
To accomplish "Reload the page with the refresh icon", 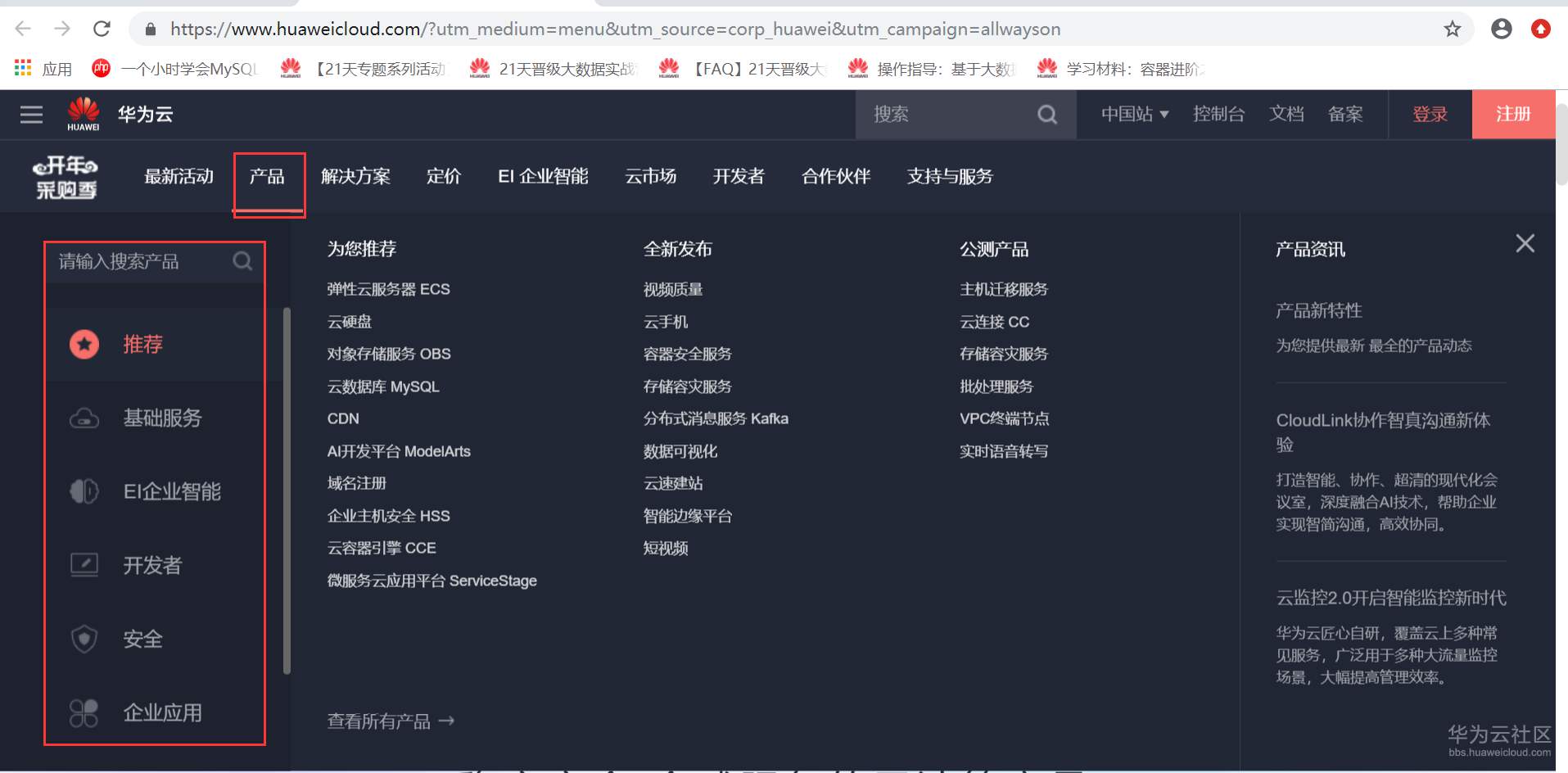I will pos(102,29).
